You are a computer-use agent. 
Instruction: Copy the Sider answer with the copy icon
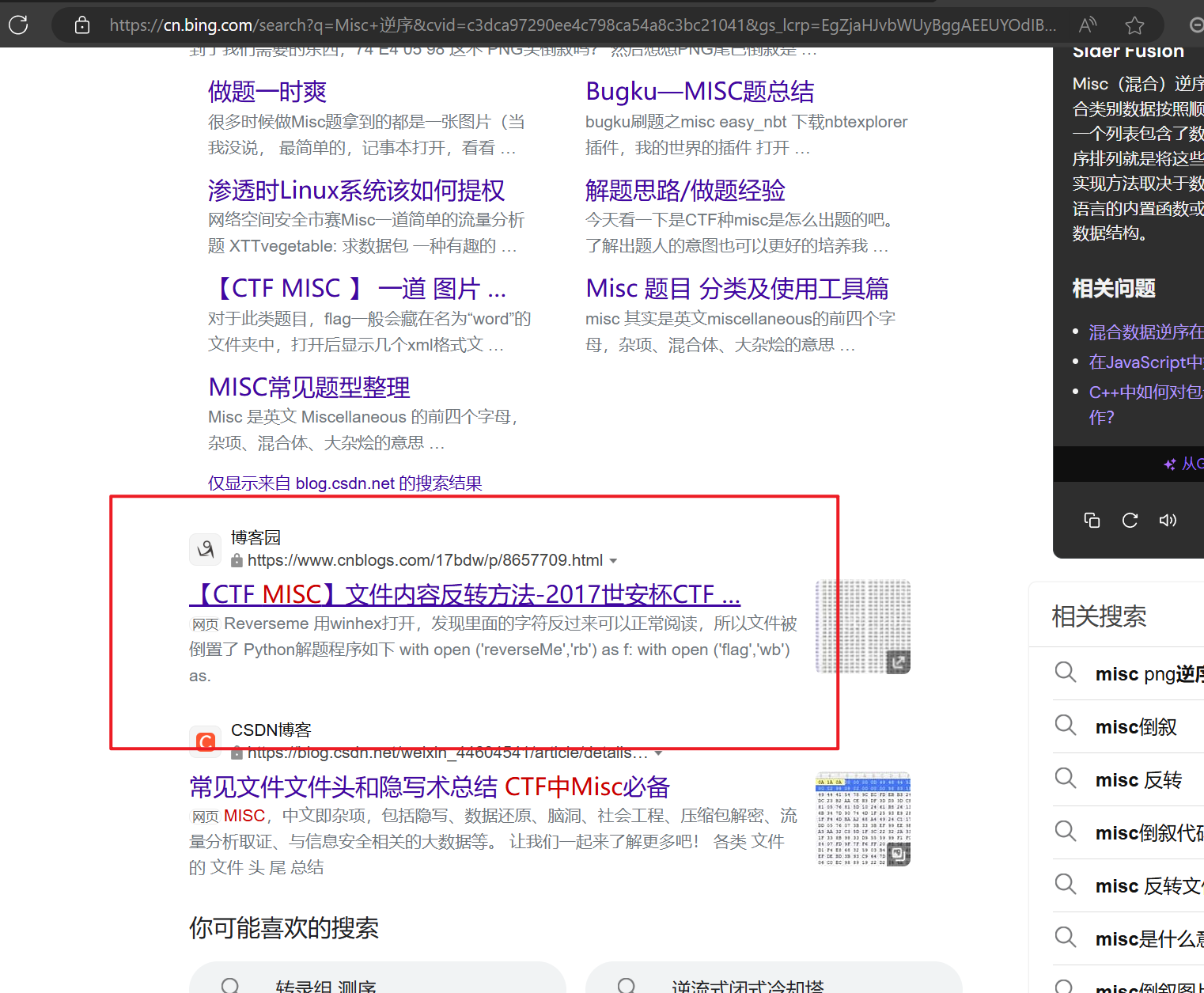(x=1092, y=520)
